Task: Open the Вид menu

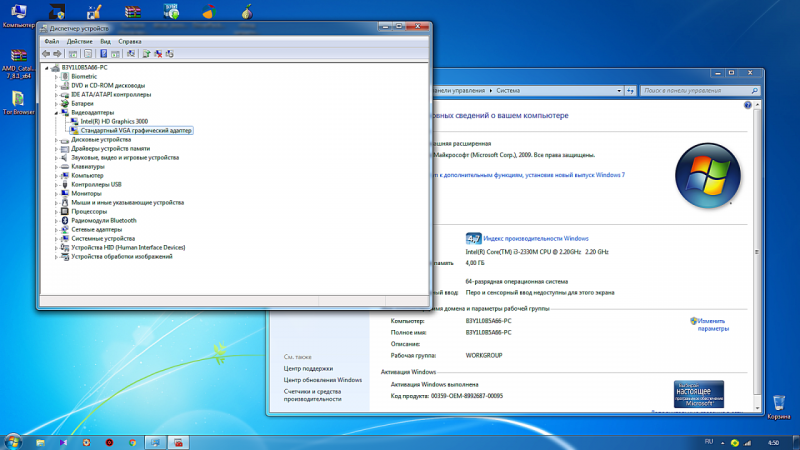Action: (105, 41)
